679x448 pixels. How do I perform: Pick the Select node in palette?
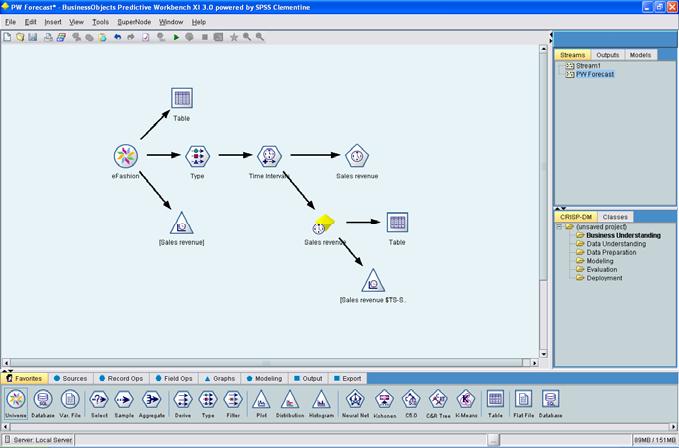click(99, 403)
